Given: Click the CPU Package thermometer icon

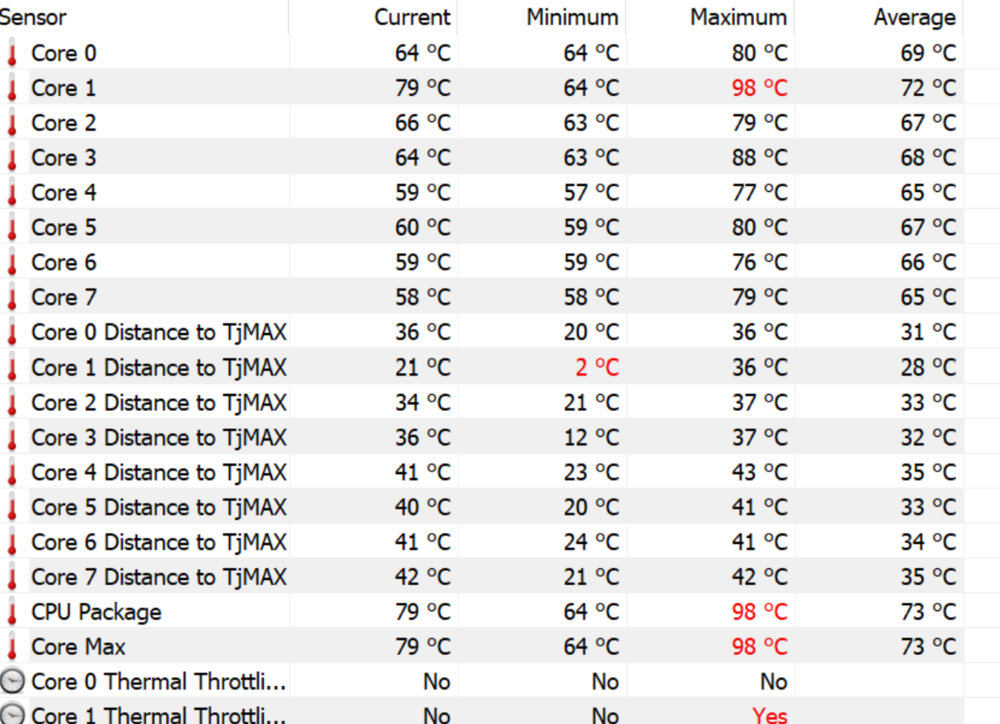Looking at the screenshot, I should tap(12, 612).
